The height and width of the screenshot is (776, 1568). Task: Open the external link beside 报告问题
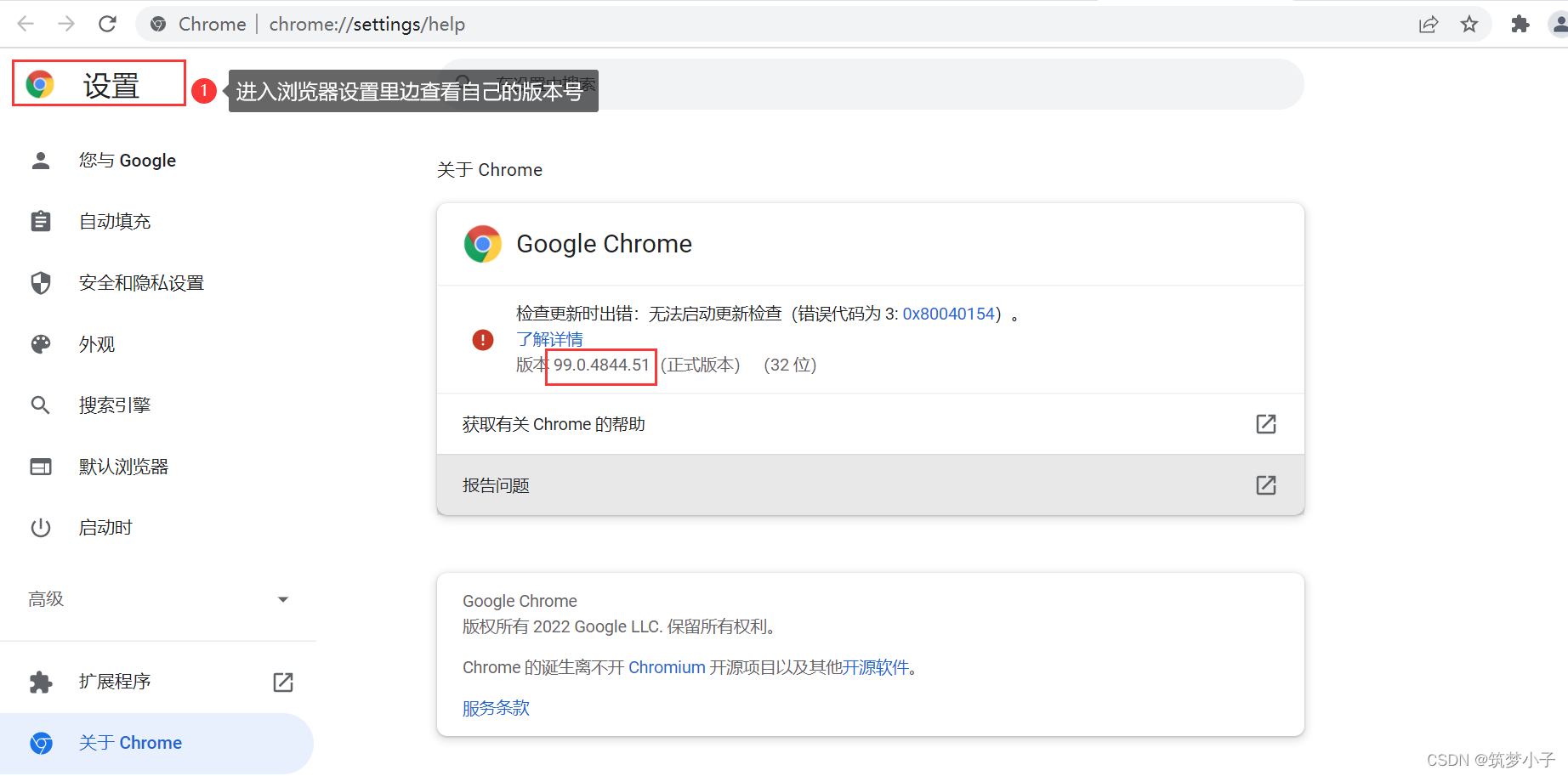point(1266,484)
